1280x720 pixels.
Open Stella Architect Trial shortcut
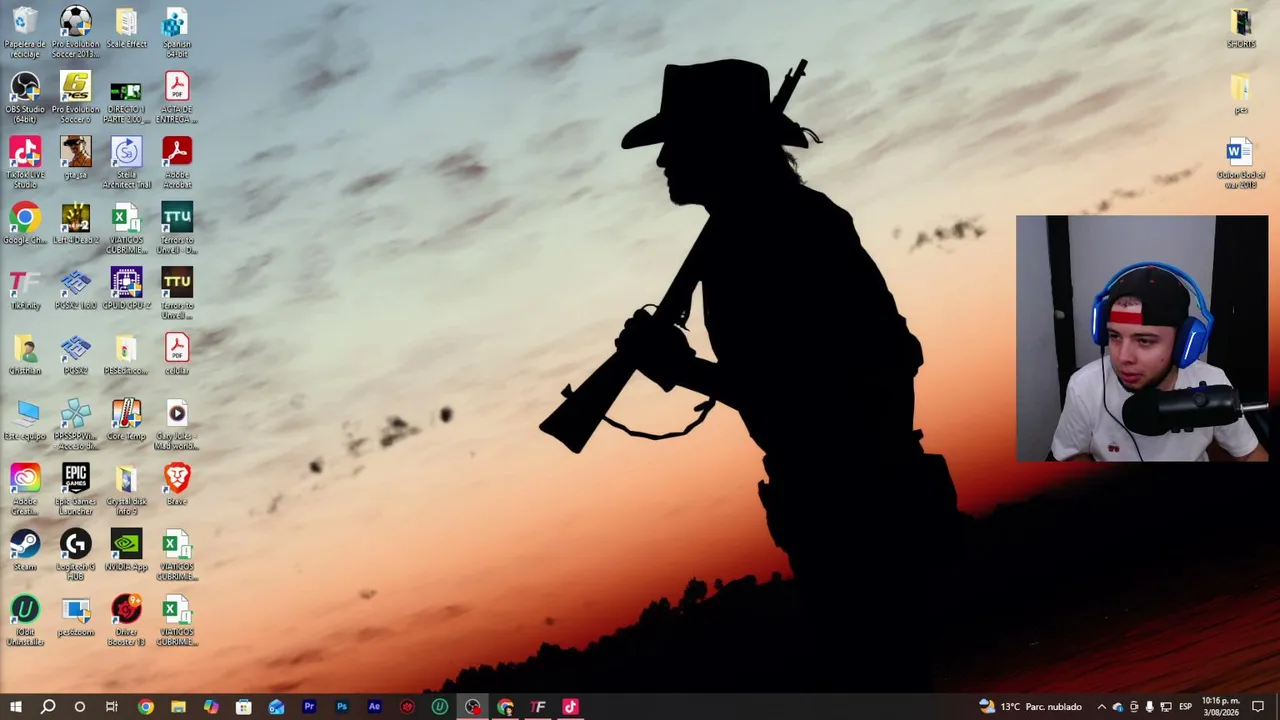click(126, 163)
